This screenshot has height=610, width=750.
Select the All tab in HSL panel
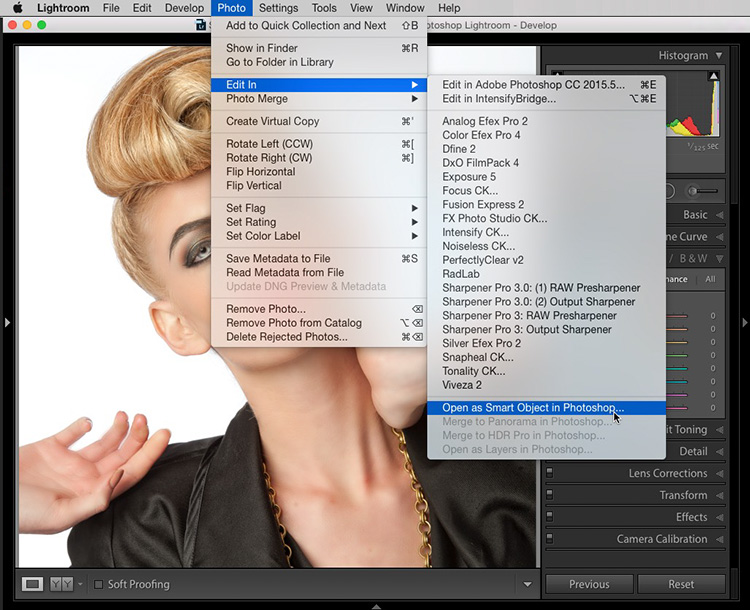pyautogui.click(x=710, y=279)
